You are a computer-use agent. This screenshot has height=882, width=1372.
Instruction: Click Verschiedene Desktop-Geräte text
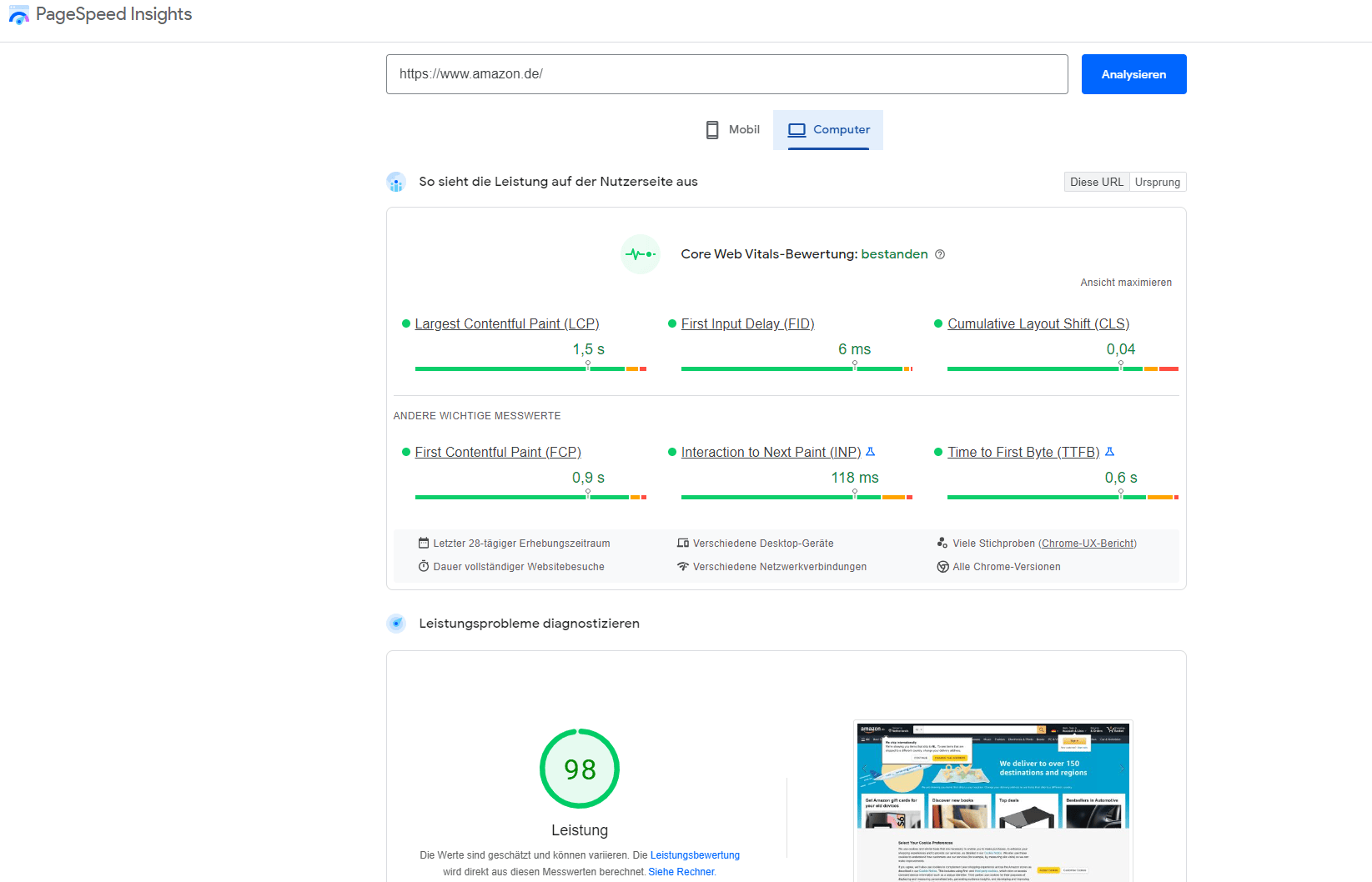coord(763,544)
